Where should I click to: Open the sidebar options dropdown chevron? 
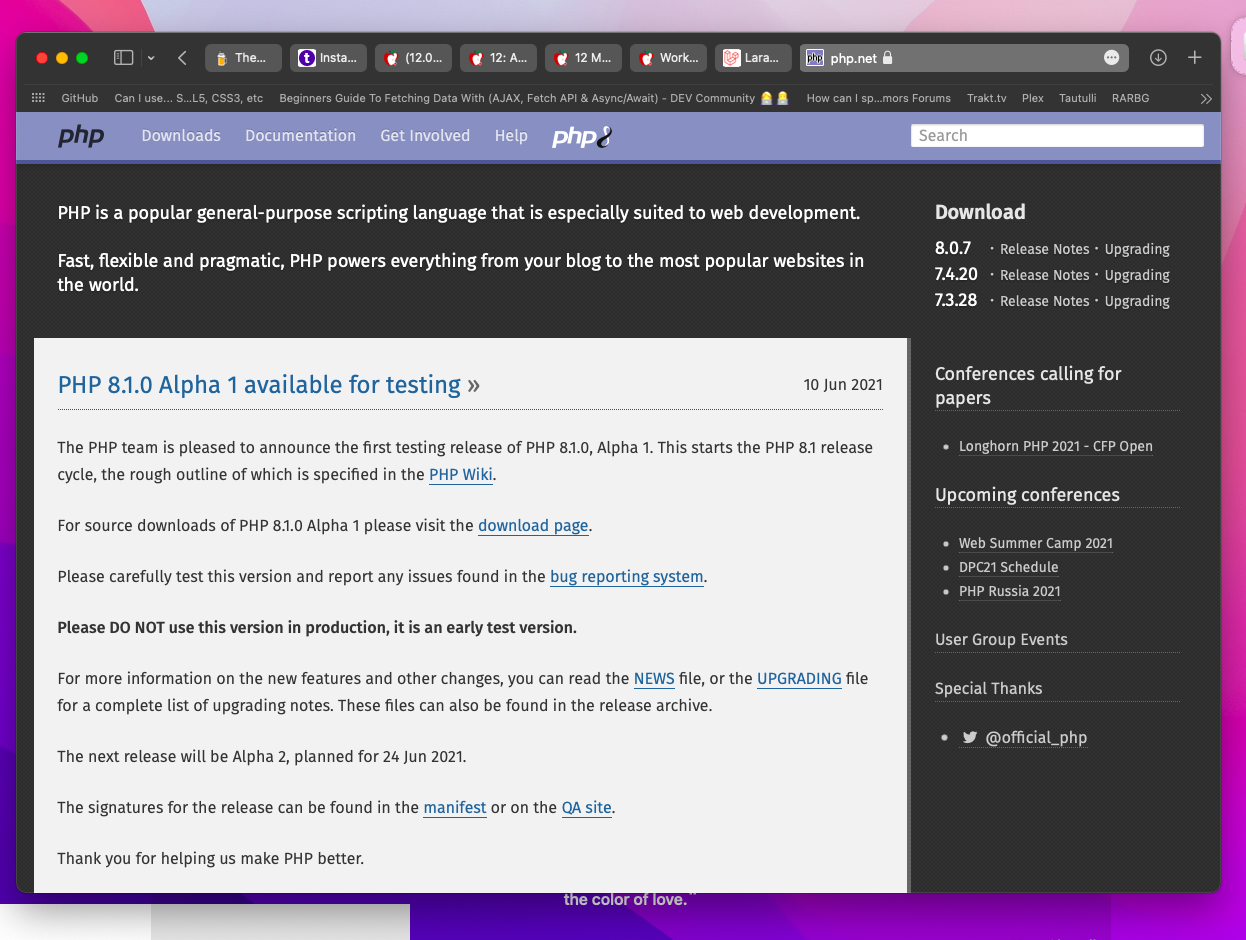click(x=151, y=58)
